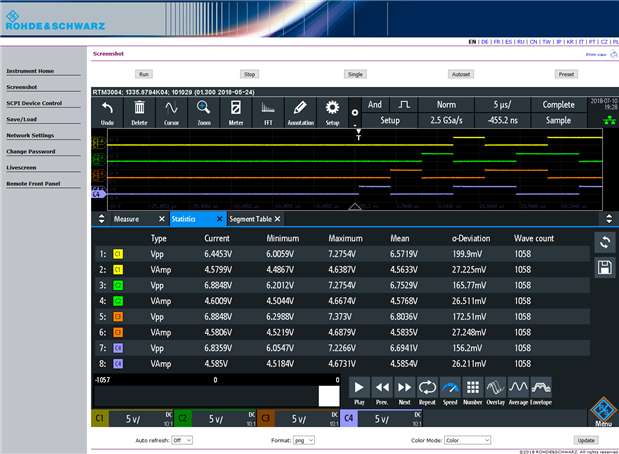Image resolution: width=619 pixels, height=454 pixels.
Task: Open the Annotation tool
Action: [x=300, y=112]
